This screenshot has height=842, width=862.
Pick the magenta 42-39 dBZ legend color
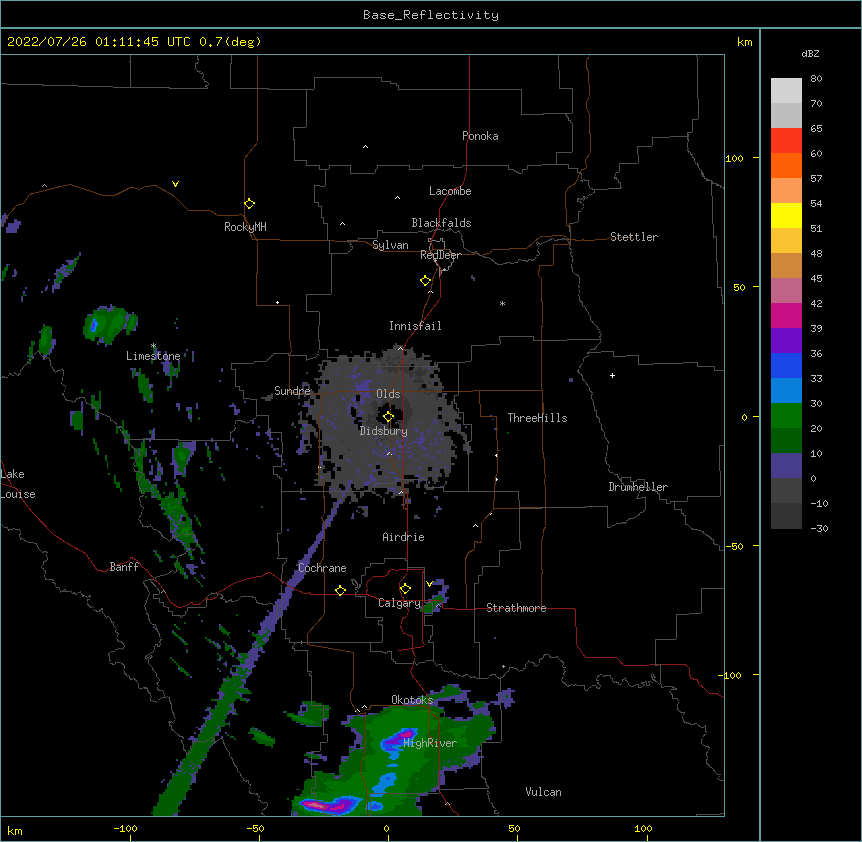pyautogui.click(x=786, y=316)
